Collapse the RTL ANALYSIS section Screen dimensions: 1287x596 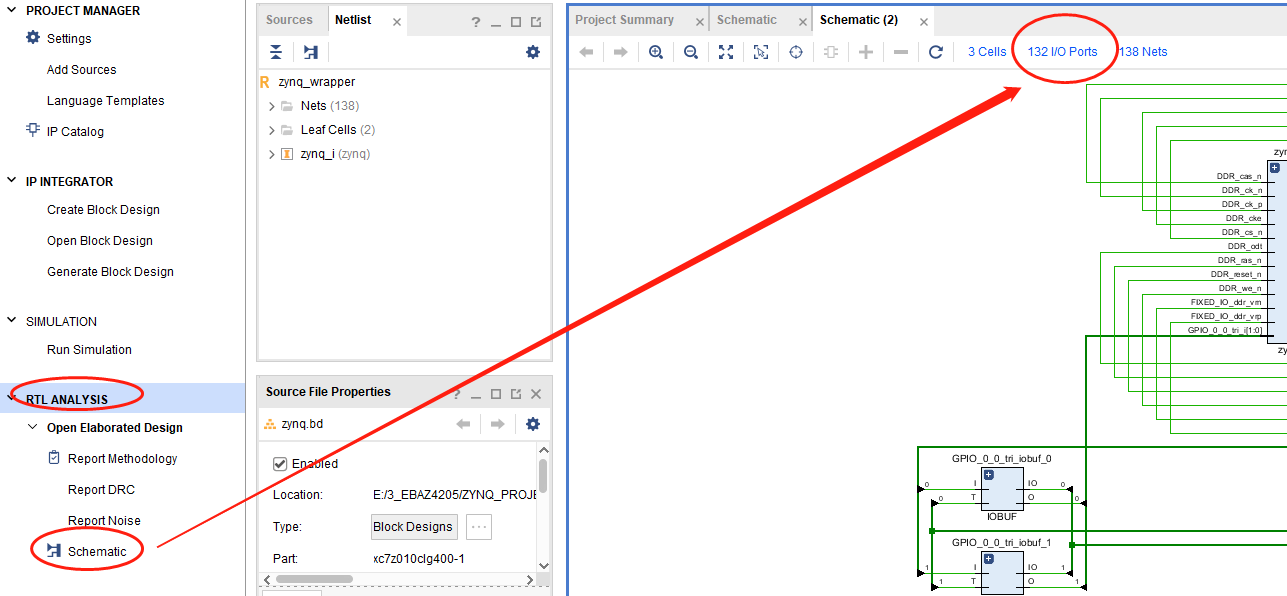click(x=11, y=399)
